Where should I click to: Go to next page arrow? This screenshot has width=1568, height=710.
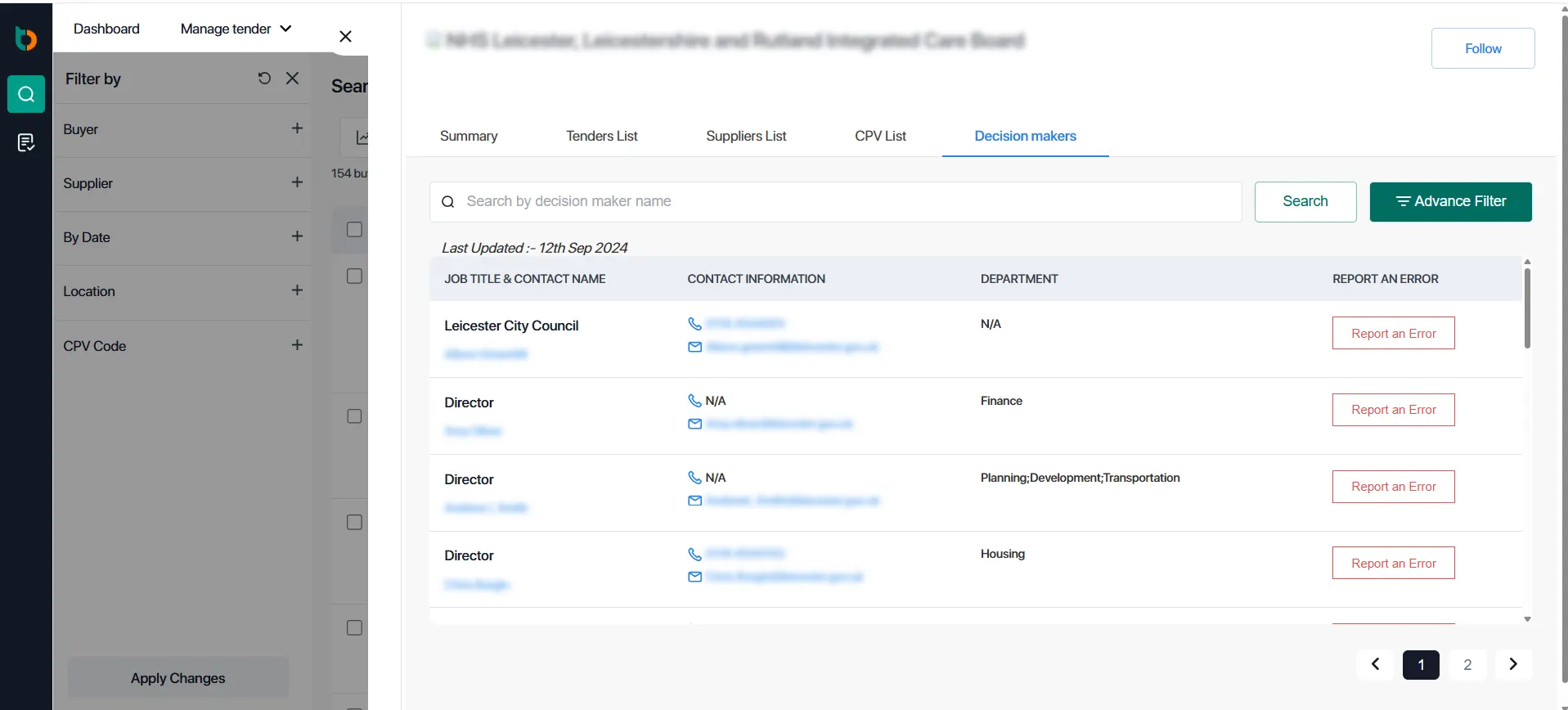(x=1513, y=664)
